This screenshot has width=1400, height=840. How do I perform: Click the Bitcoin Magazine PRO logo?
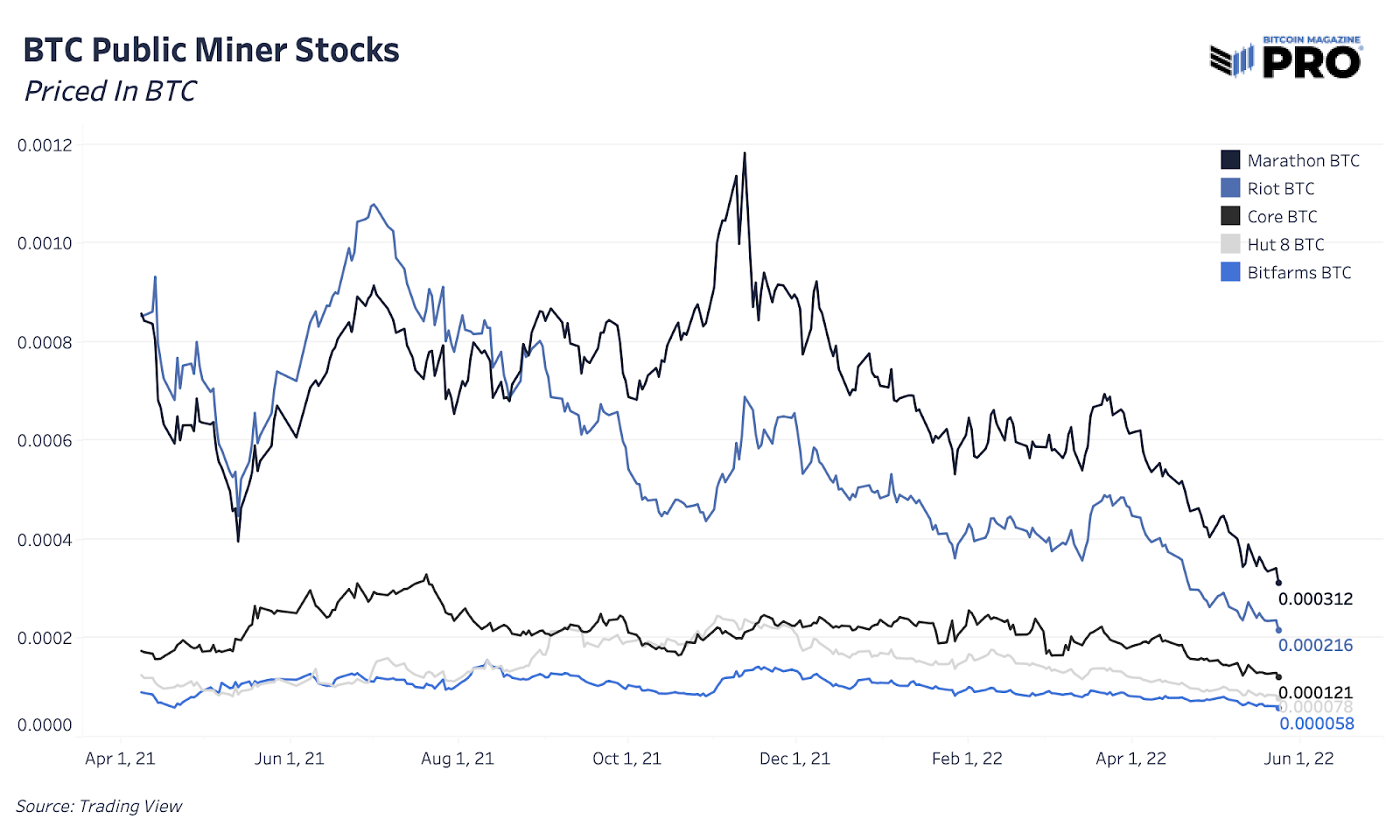coord(1285,58)
